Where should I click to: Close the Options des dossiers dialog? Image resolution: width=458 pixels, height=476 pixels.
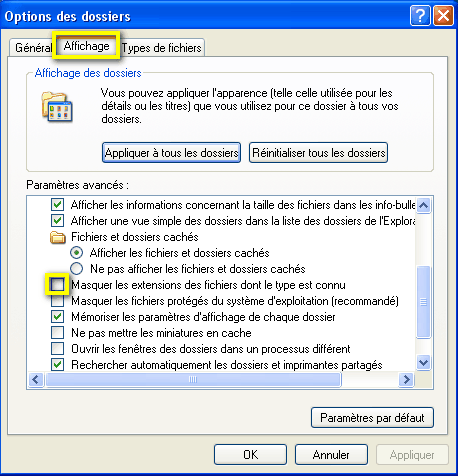pyautogui.click(x=443, y=15)
